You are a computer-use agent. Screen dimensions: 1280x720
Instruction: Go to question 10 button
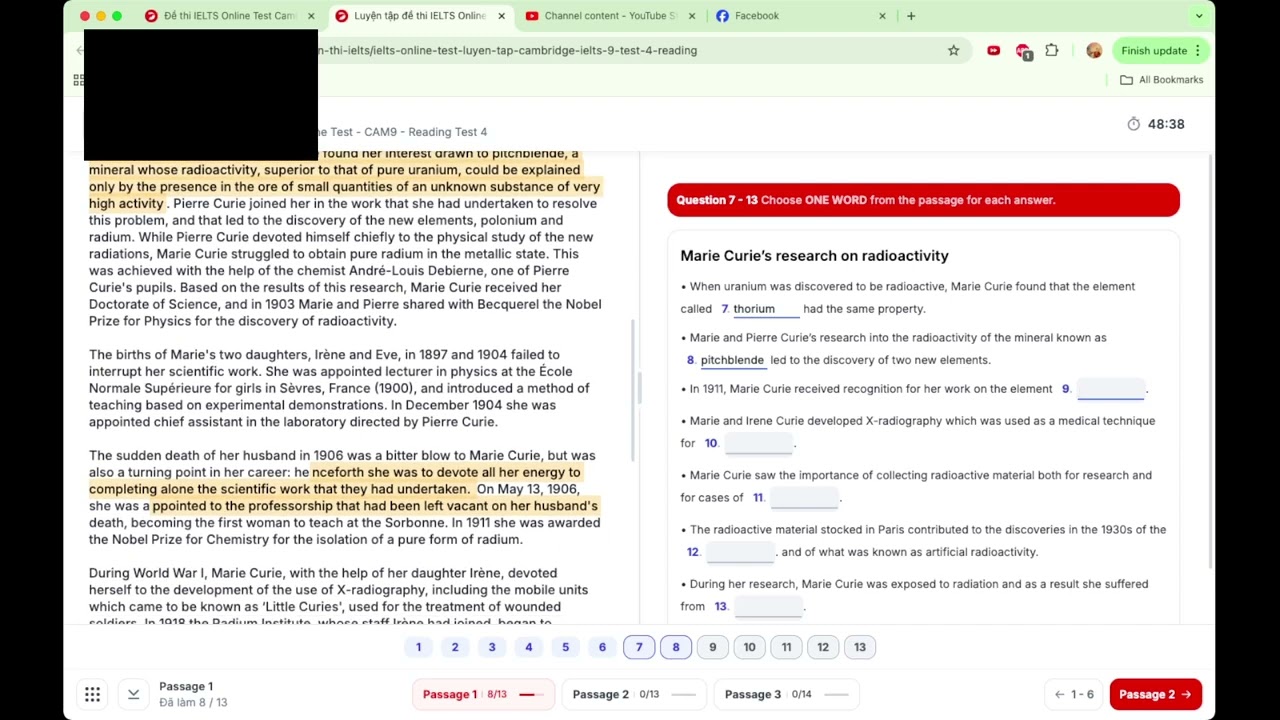(x=749, y=647)
